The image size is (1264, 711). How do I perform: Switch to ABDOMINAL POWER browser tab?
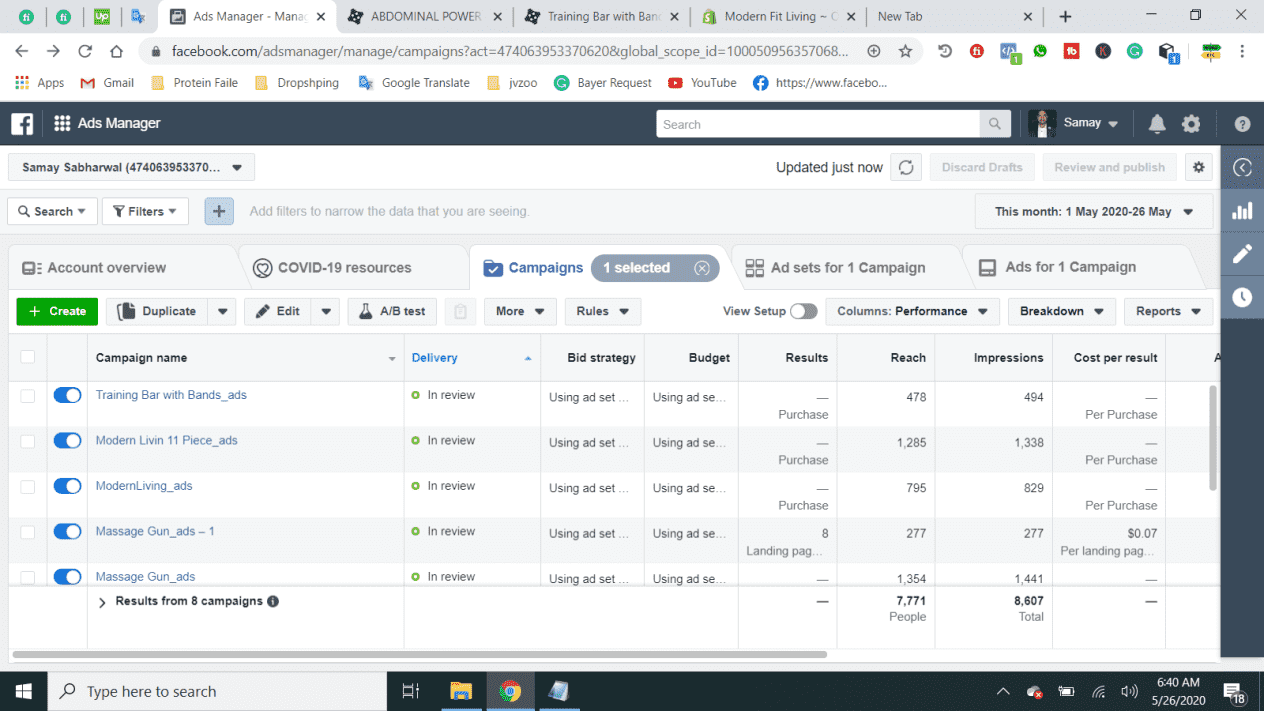tap(426, 16)
